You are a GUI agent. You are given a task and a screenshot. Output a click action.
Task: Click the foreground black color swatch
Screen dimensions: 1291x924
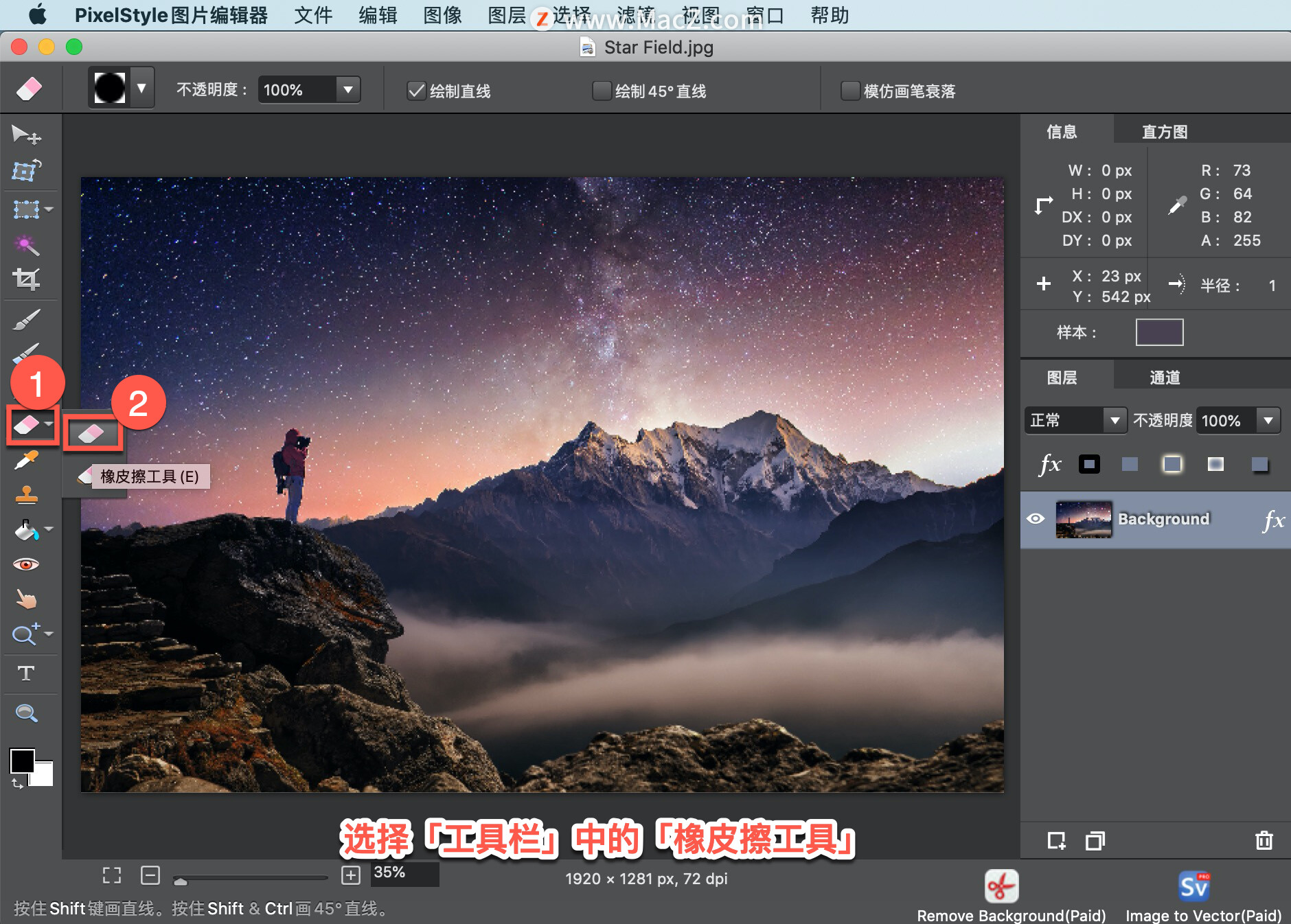click(x=22, y=761)
